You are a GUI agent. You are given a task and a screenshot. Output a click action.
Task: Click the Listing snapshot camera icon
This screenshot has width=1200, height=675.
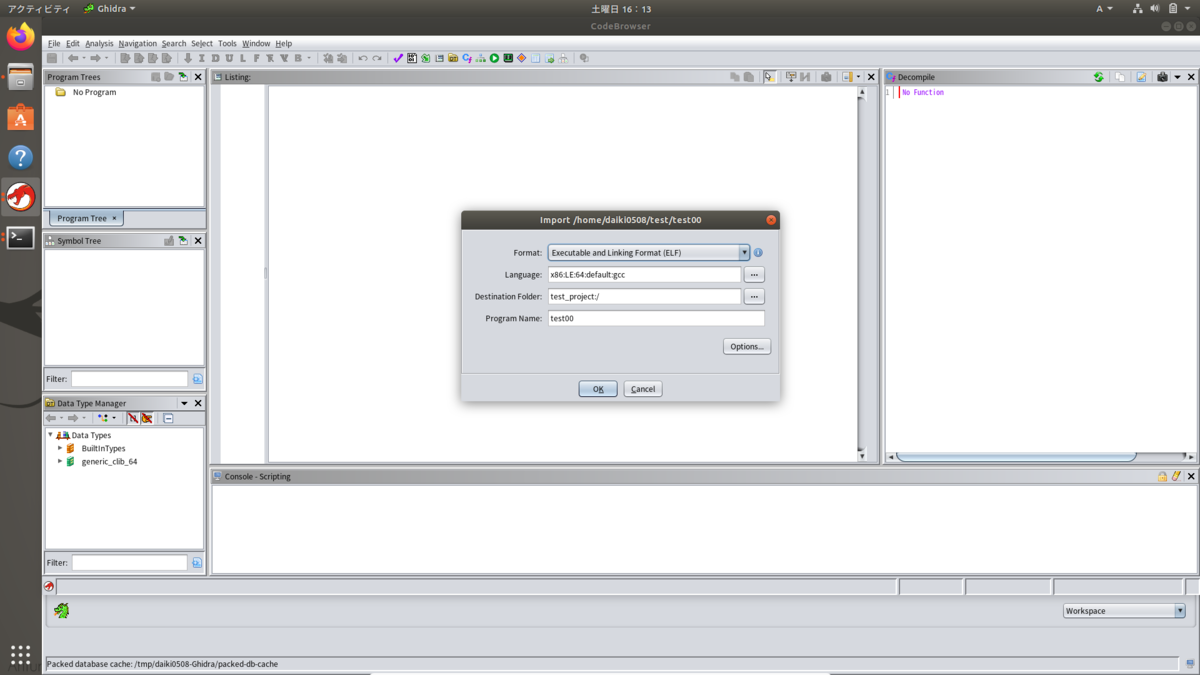pyautogui.click(x=826, y=77)
